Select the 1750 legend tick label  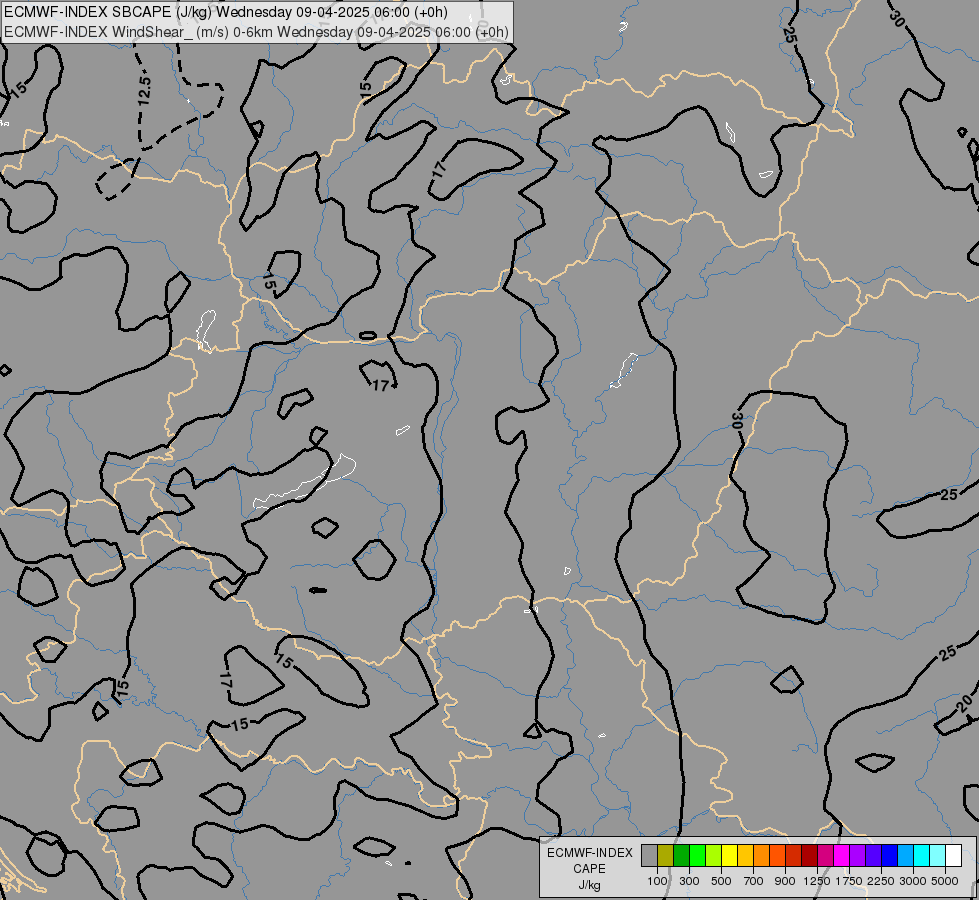(849, 881)
